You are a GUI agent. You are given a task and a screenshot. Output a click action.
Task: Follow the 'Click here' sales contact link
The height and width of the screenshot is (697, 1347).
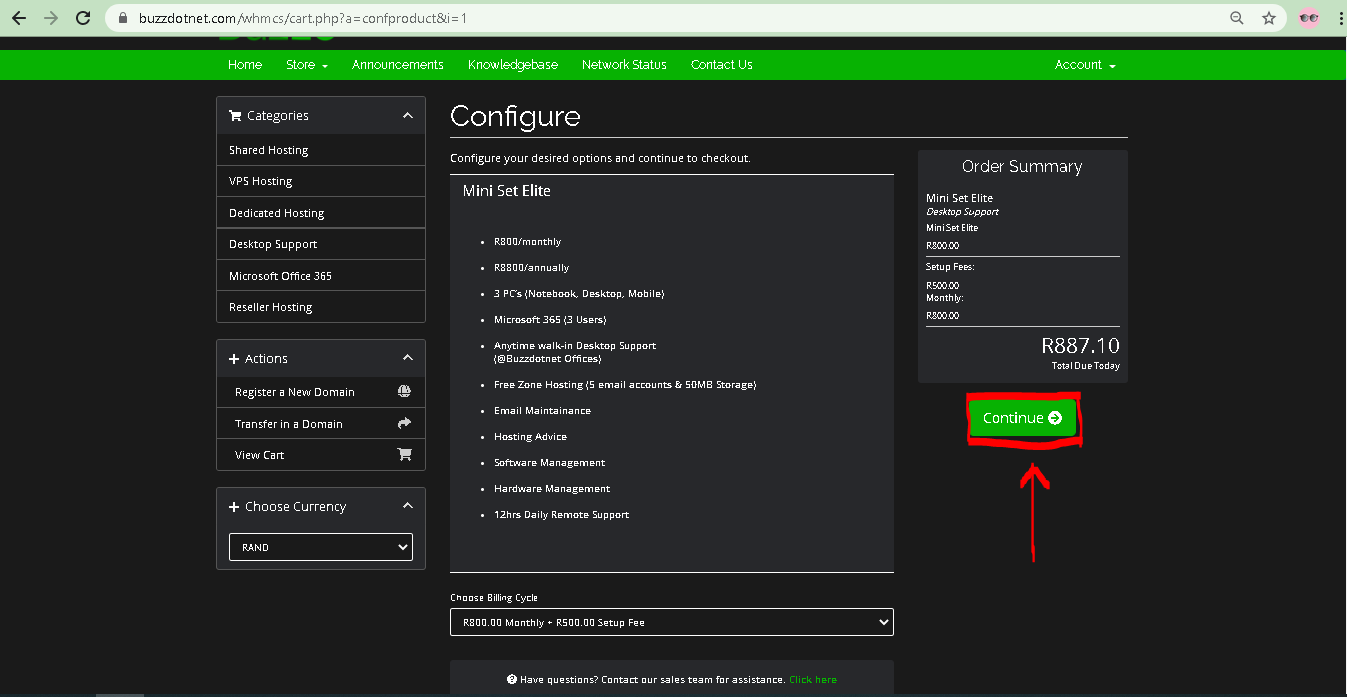coord(812,680)
